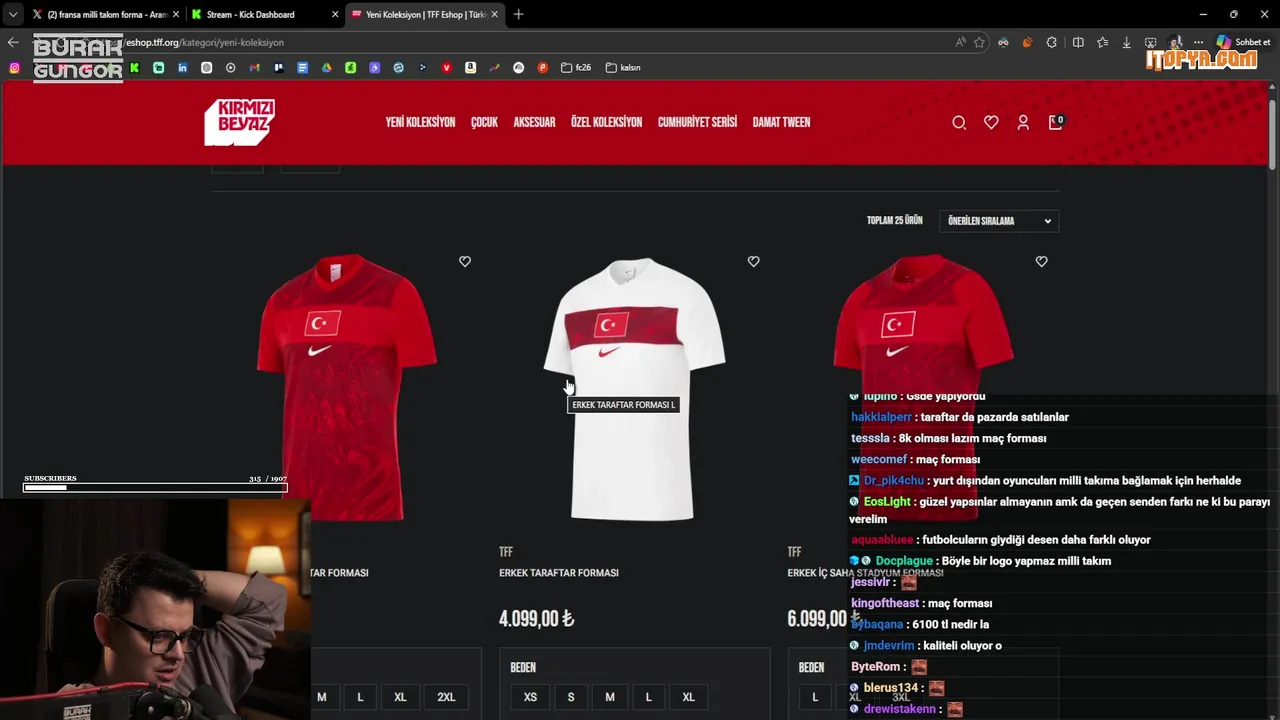Open the header favorites heart icon

[991, 122]
